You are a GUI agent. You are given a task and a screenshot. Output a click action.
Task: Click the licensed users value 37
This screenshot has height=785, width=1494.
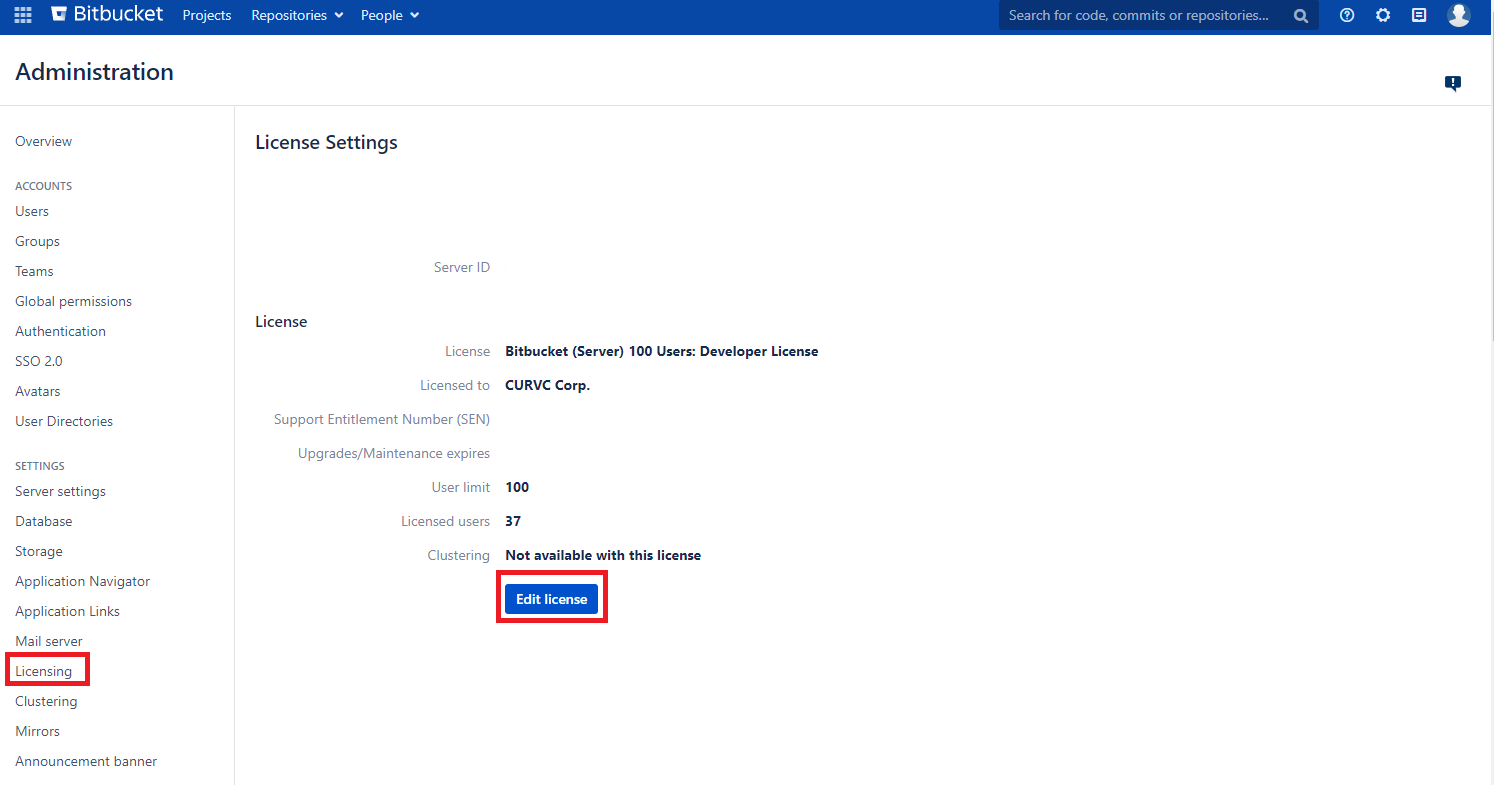(513, 521)
